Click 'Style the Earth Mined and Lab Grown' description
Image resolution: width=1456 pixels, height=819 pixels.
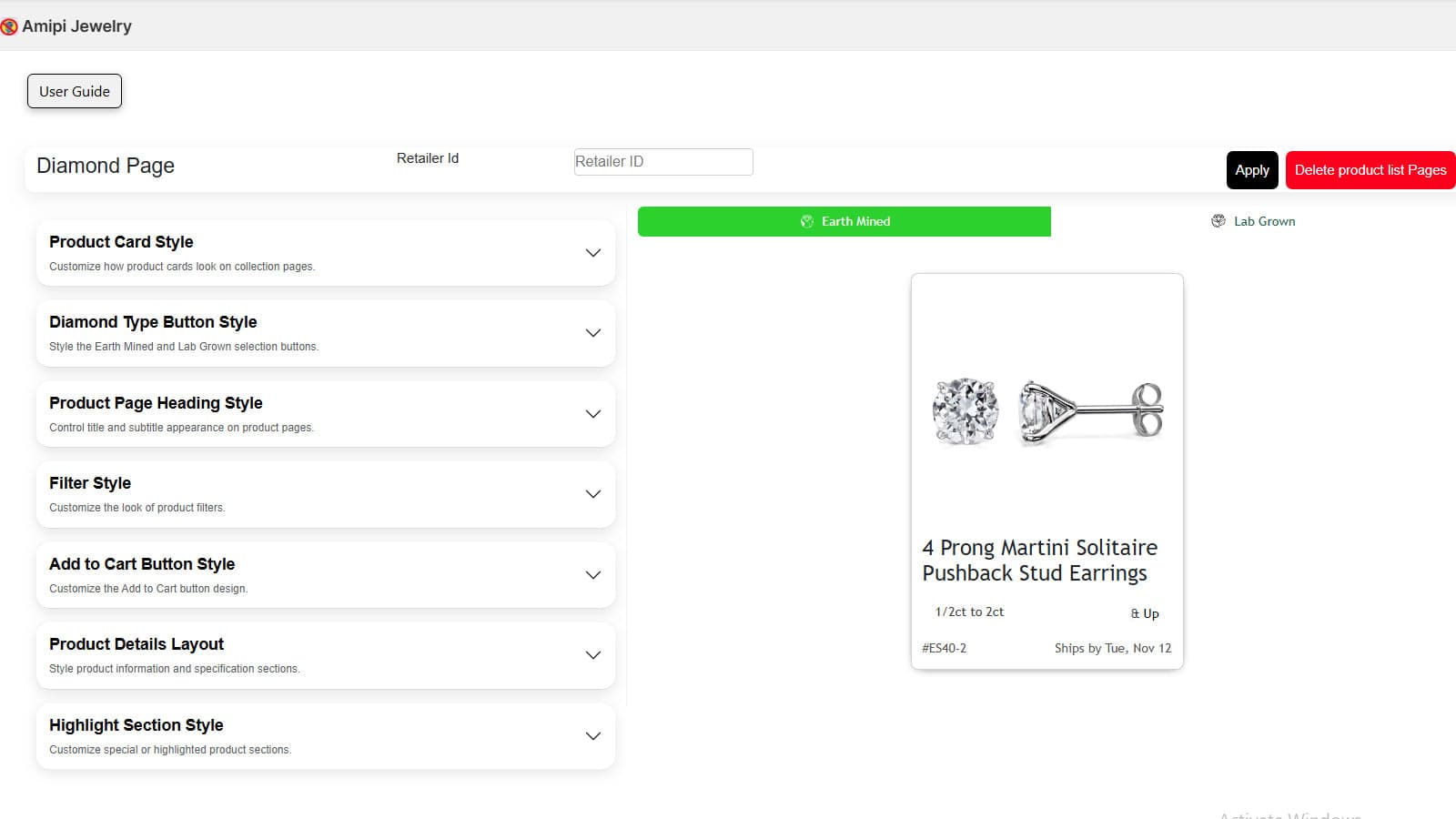tap(184, 347)
